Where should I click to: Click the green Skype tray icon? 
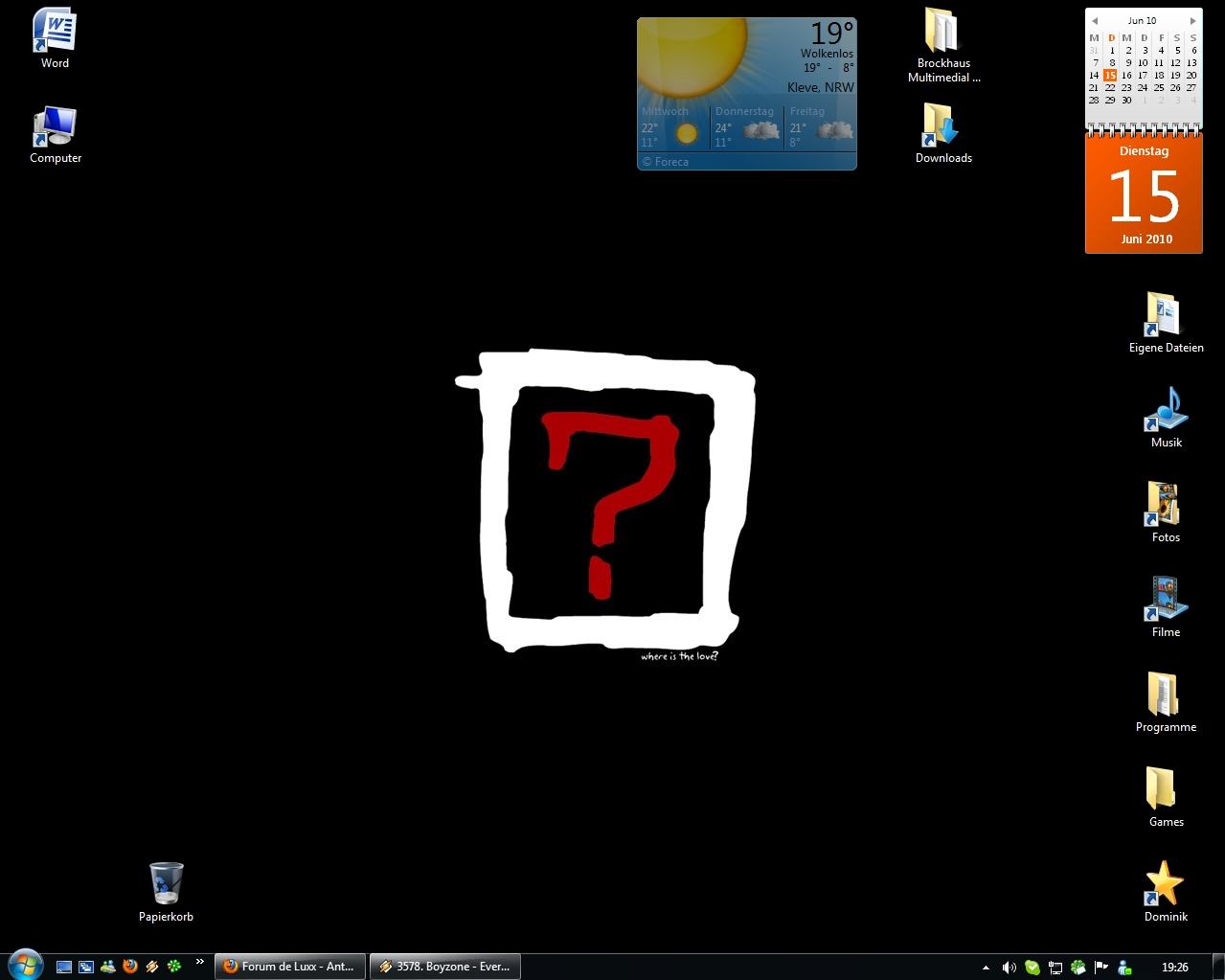point(1032,968)
